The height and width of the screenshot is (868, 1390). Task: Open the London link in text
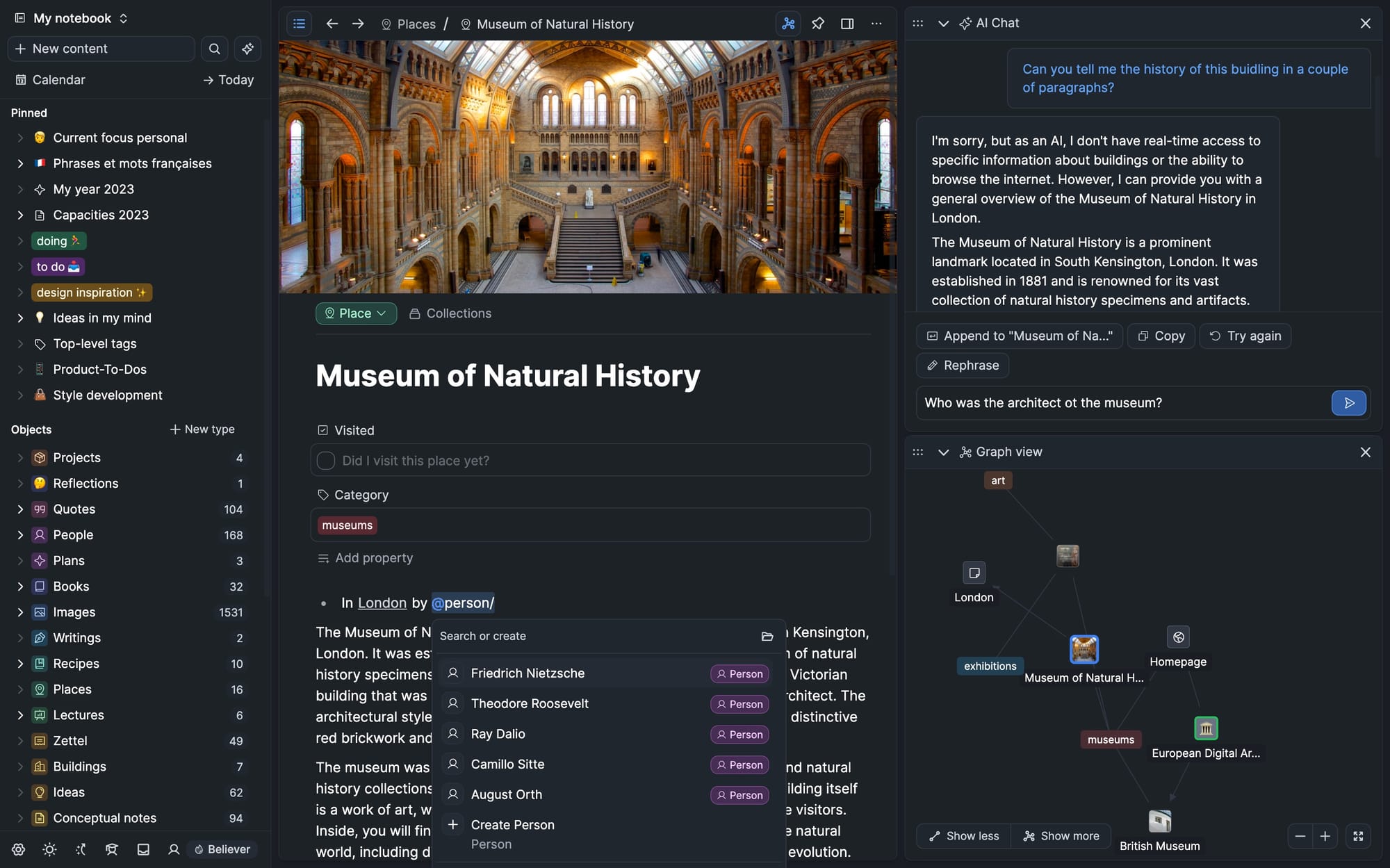382,603
